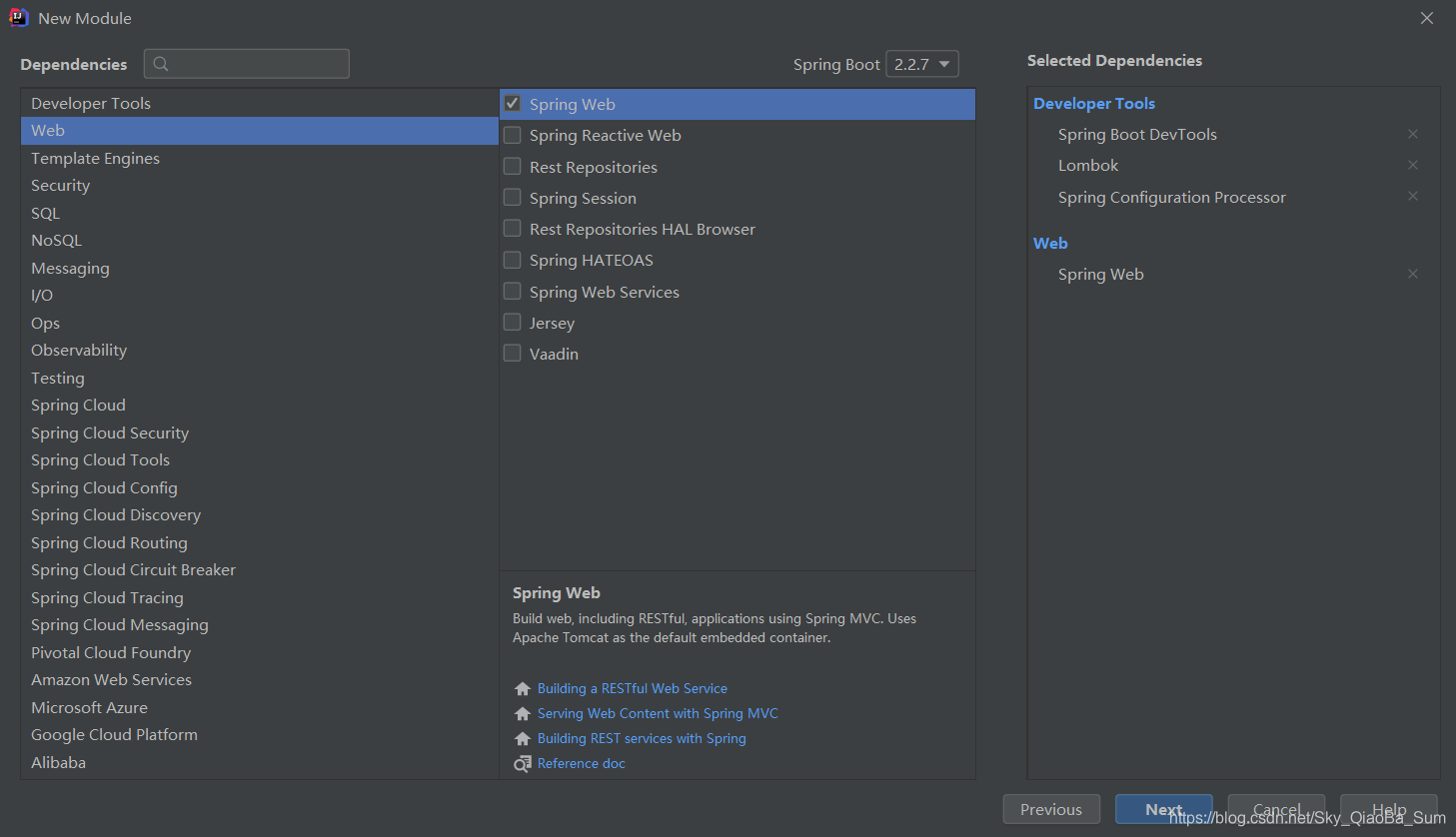Remove Spring Boot DevTools from selected dependencies
Viewport: 1456px width, 837px height.
[1413, 134]
